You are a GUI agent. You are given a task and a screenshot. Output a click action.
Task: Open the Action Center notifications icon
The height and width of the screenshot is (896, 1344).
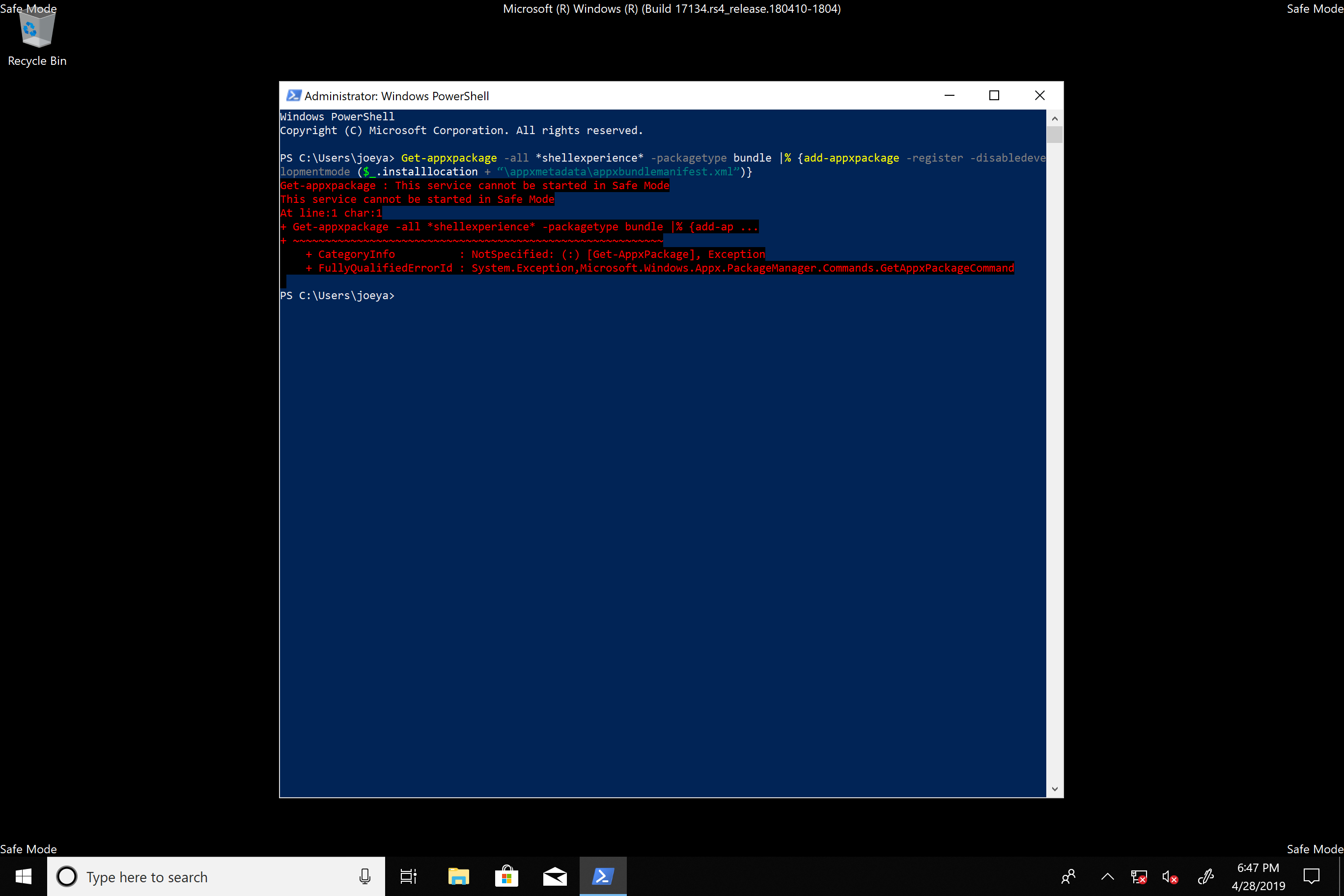click(1312, 876)
